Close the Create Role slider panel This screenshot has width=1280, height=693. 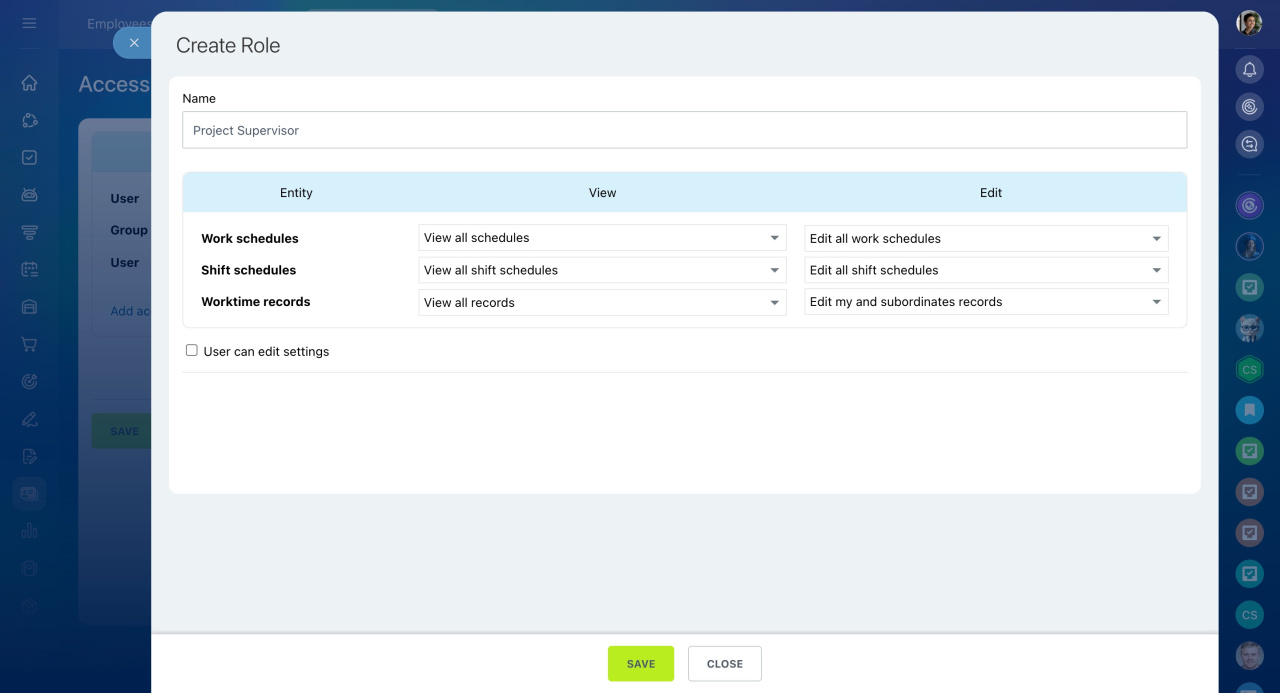click(x=134, y=43)
